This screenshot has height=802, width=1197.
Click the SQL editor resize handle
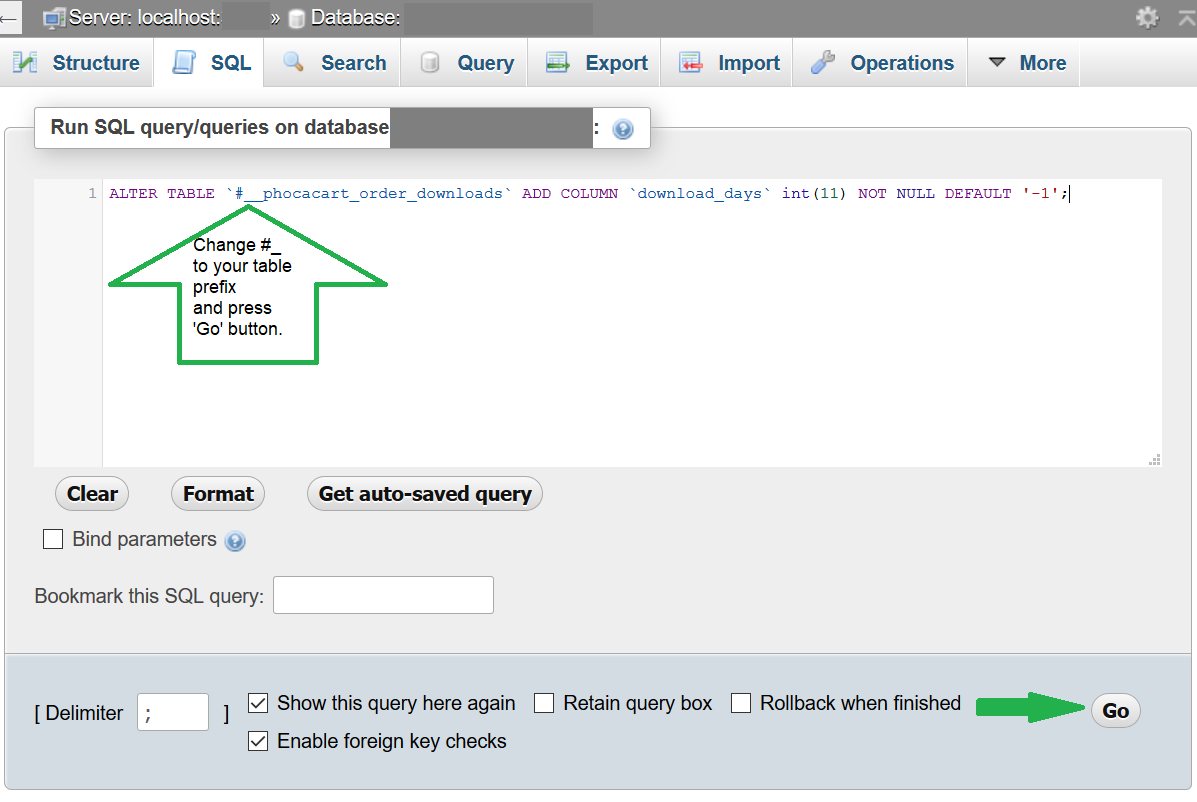(1154, 460)
